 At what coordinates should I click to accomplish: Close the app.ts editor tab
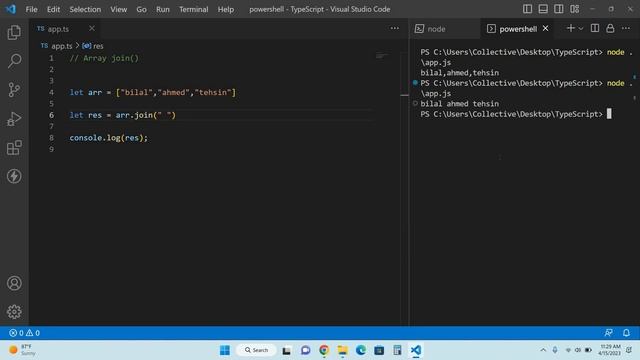coord(92,29)
